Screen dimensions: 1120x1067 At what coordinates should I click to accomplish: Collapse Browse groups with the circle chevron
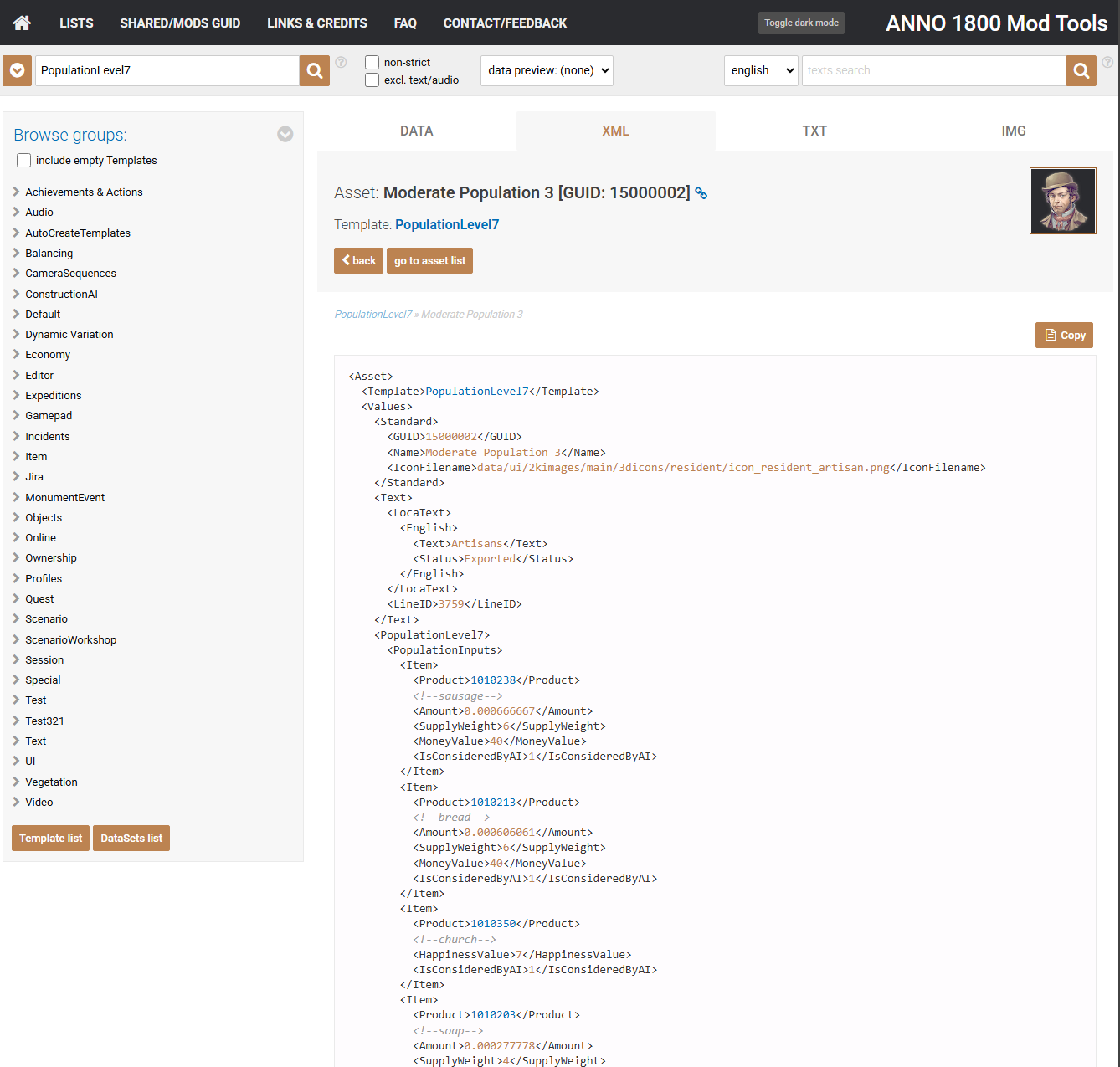pyautogui.click(x=285, y=135)
